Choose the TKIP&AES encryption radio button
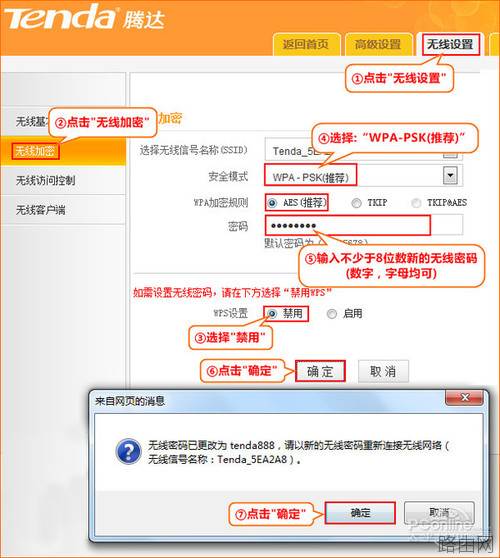This screenshot has width=500, height=558. click(416, 203)
